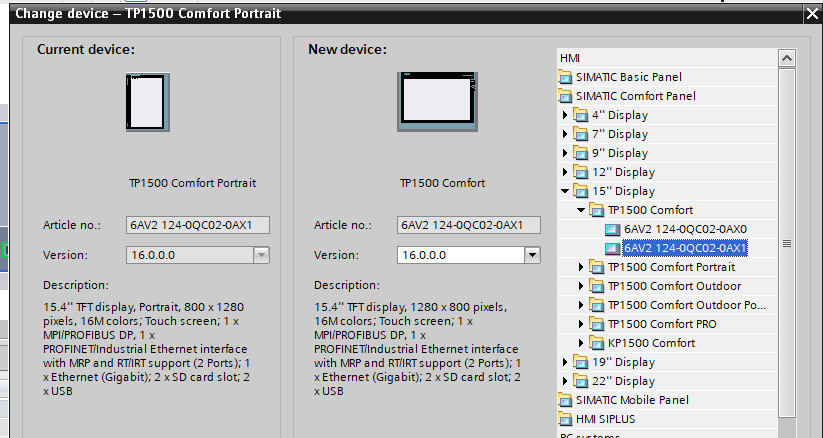Image resolution: width=823 pixels, height=438 pixels.
Task: Click the SIMATIC Basic Panel folder icon
Action: click(567, 77)
